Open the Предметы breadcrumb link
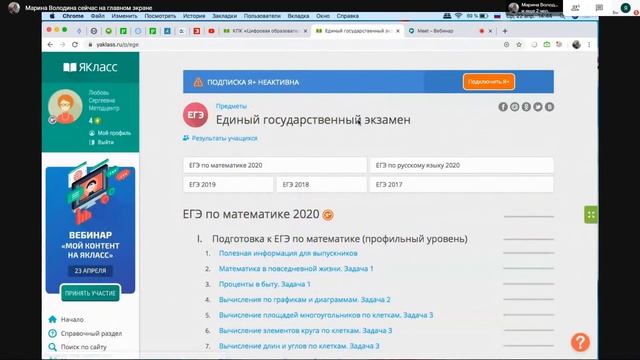640x360 pixels. 231,106
